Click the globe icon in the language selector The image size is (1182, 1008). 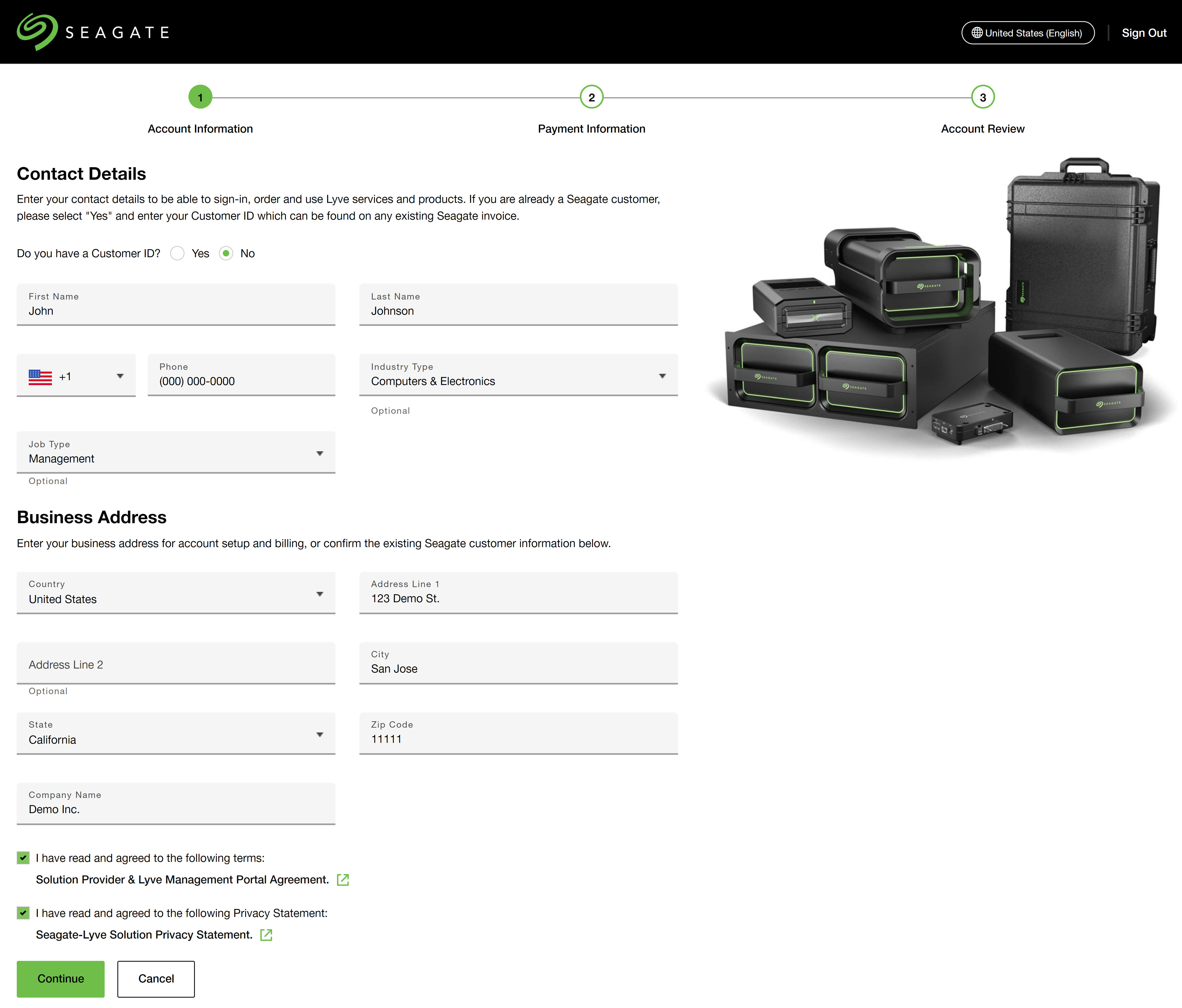click(x=977, y=33)
